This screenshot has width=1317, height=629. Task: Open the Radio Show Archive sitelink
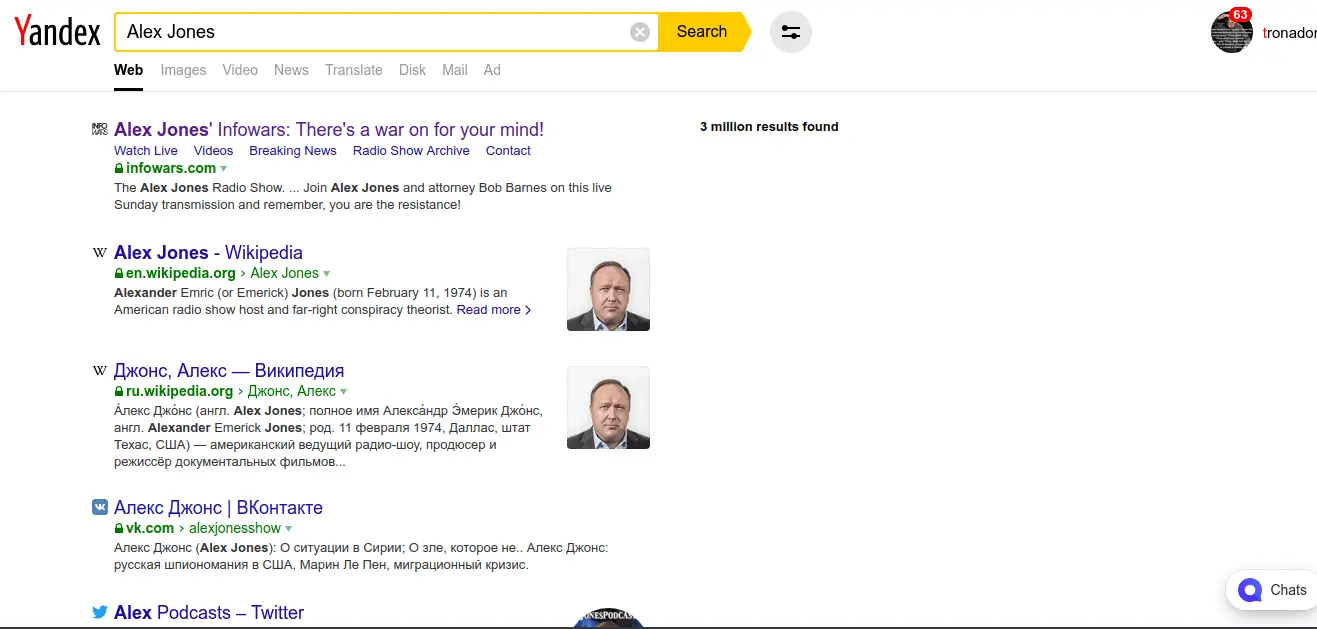tap(411, 151)
